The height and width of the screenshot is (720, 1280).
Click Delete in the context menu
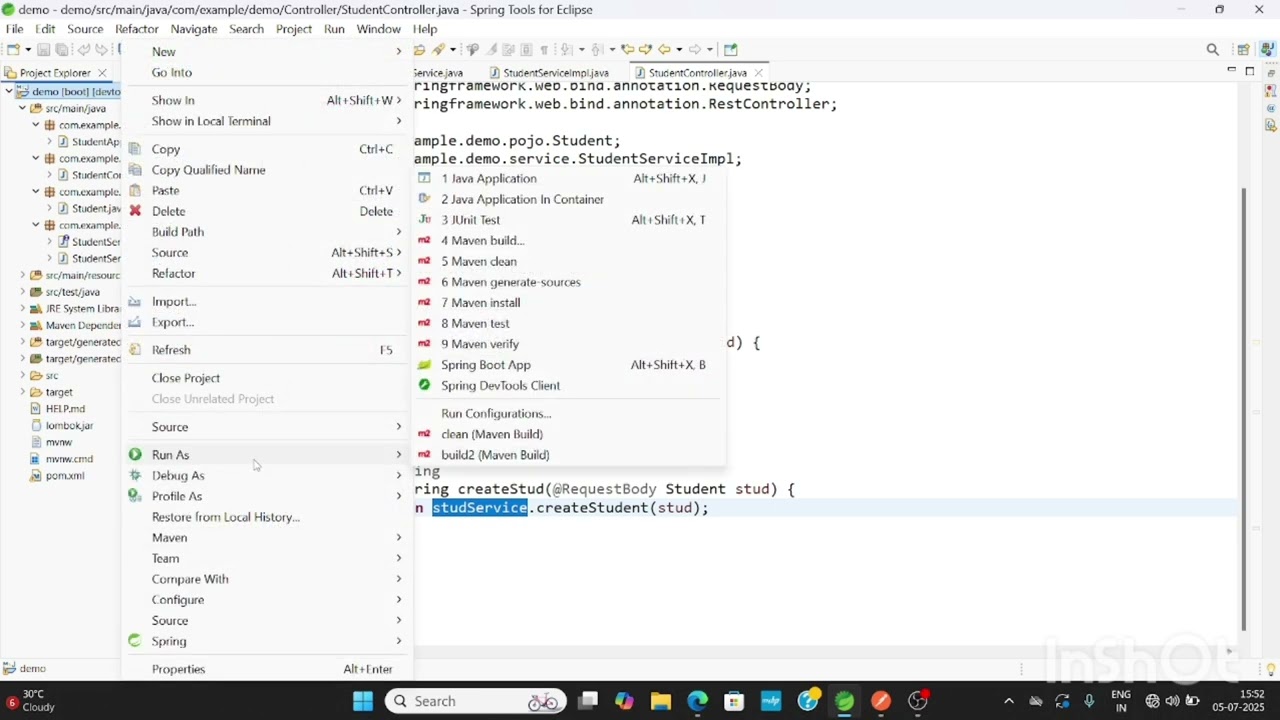pyautogui.click(x=265, y=211)
